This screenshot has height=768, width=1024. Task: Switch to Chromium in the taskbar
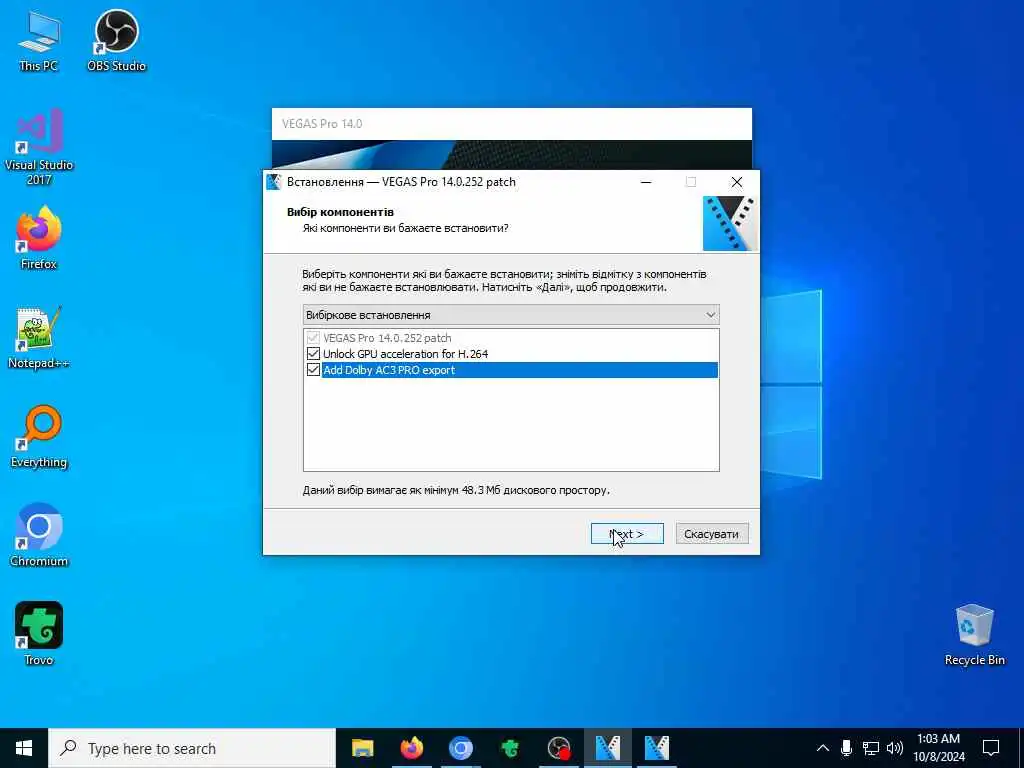click(x=460, y=748)
